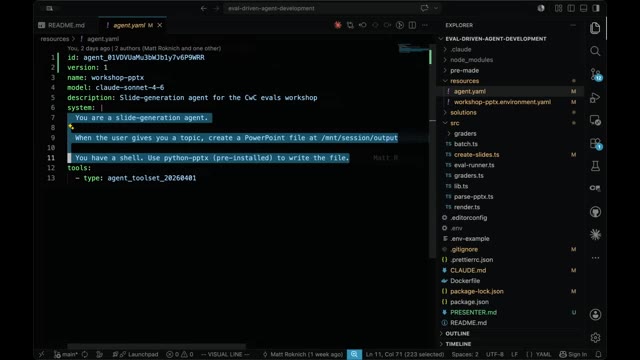Open errors and warnings count in status bar
The image size is (640, 360).
pos(180,354)
